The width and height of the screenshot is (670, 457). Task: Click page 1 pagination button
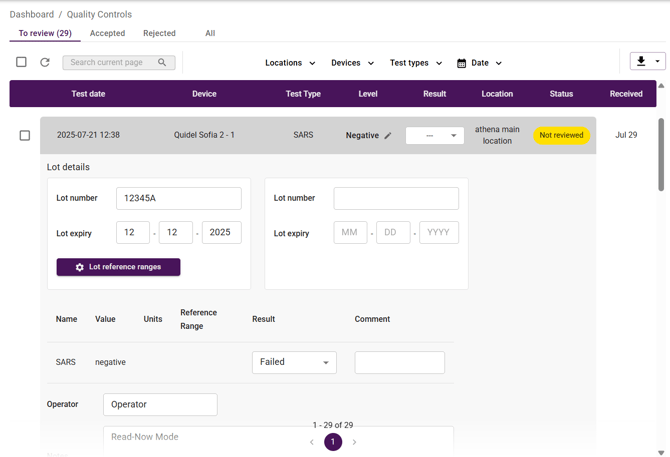tap(333, 442)
